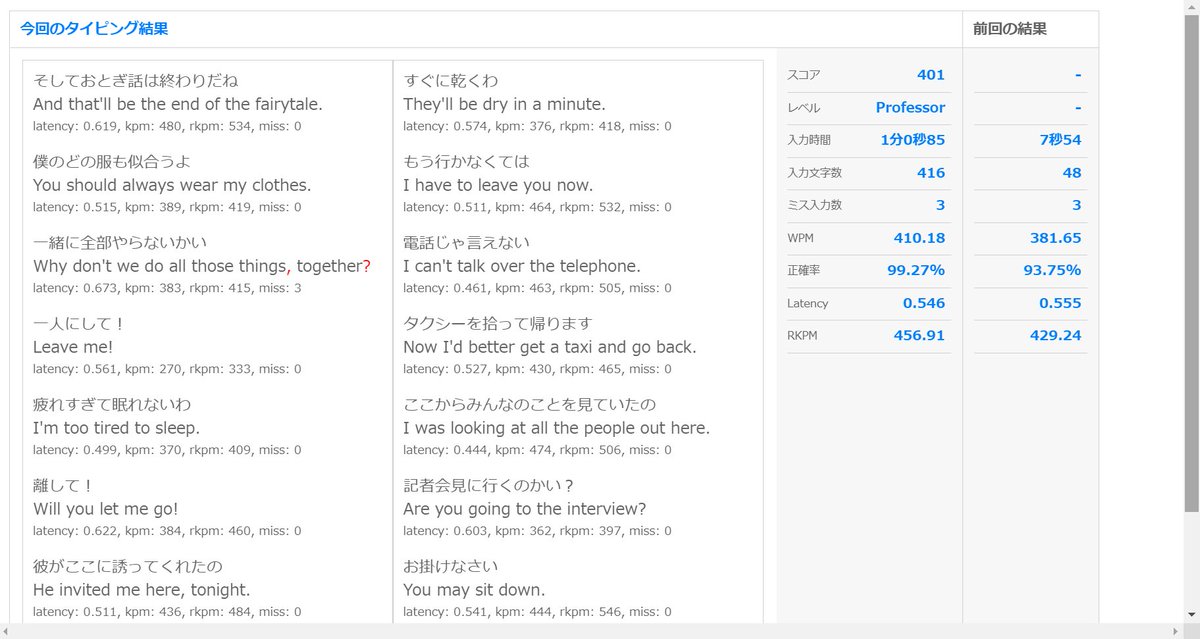This screenshot has height=639, width=1200.
Task: Click 'You should always wear my clothes.'
Action: point(172,185)
